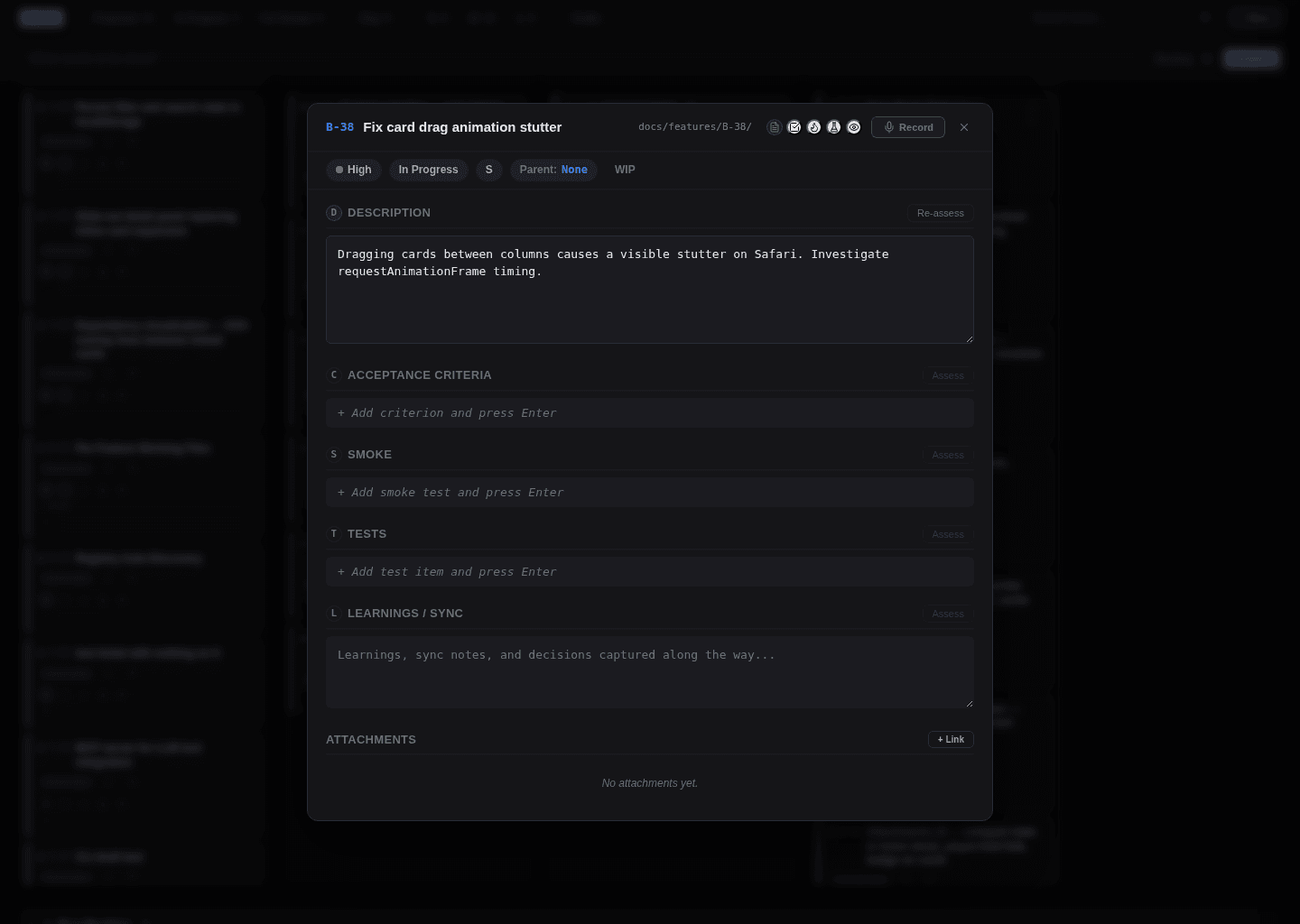Change the In Progress status pill
The height and width of the screenshot is (924, 1300).
pyautogui.click(x=428, y=170)
